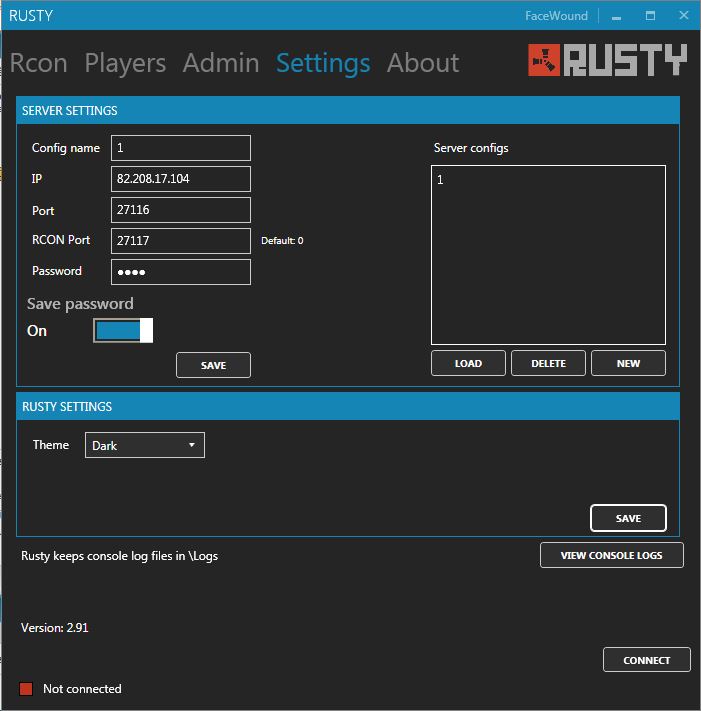
Task: Maximize the Rusty window
Action: tap(650, 16)
